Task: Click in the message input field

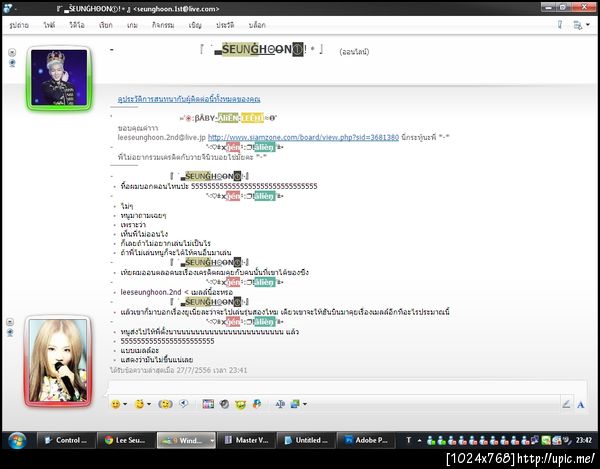Action: pos(347,387)
